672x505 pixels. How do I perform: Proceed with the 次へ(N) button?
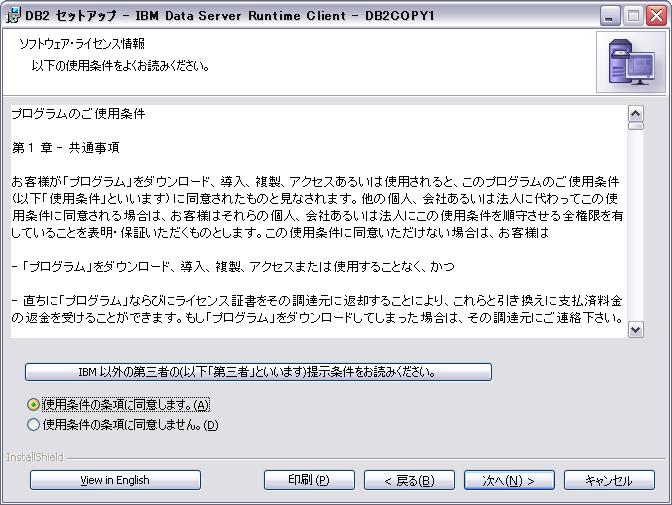click(509, 480)
